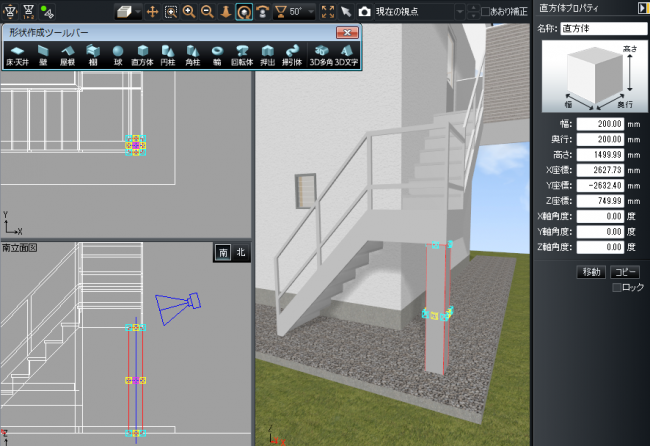Viewport: 650px width, 446px height.
Task: Switch elevation view to 南
Action: click(223, 253)
